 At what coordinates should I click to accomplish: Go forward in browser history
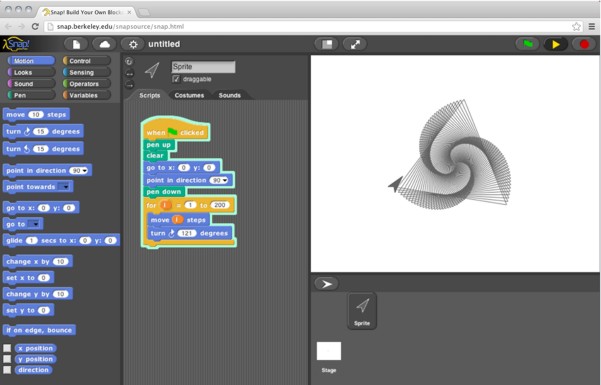pos(21,26)
